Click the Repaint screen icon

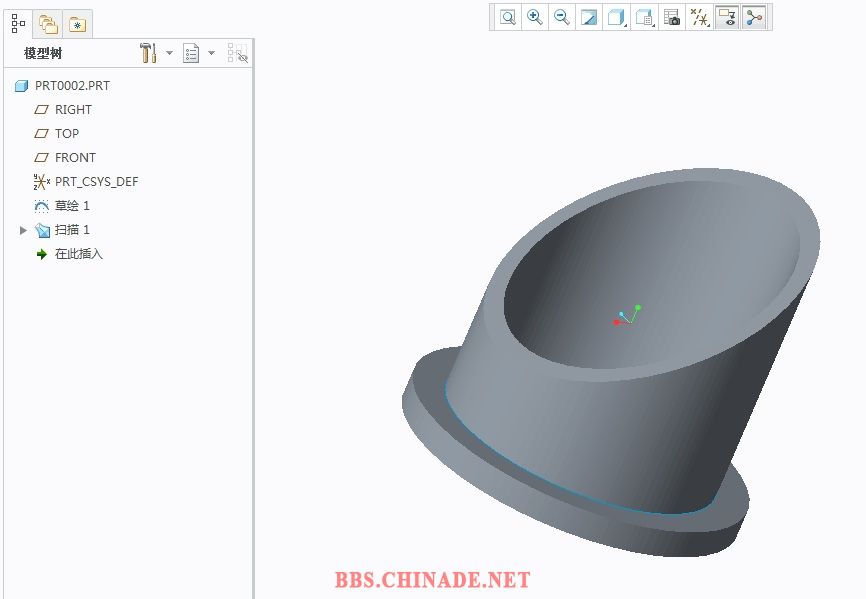pyautogui.click(x=589, y=17)
